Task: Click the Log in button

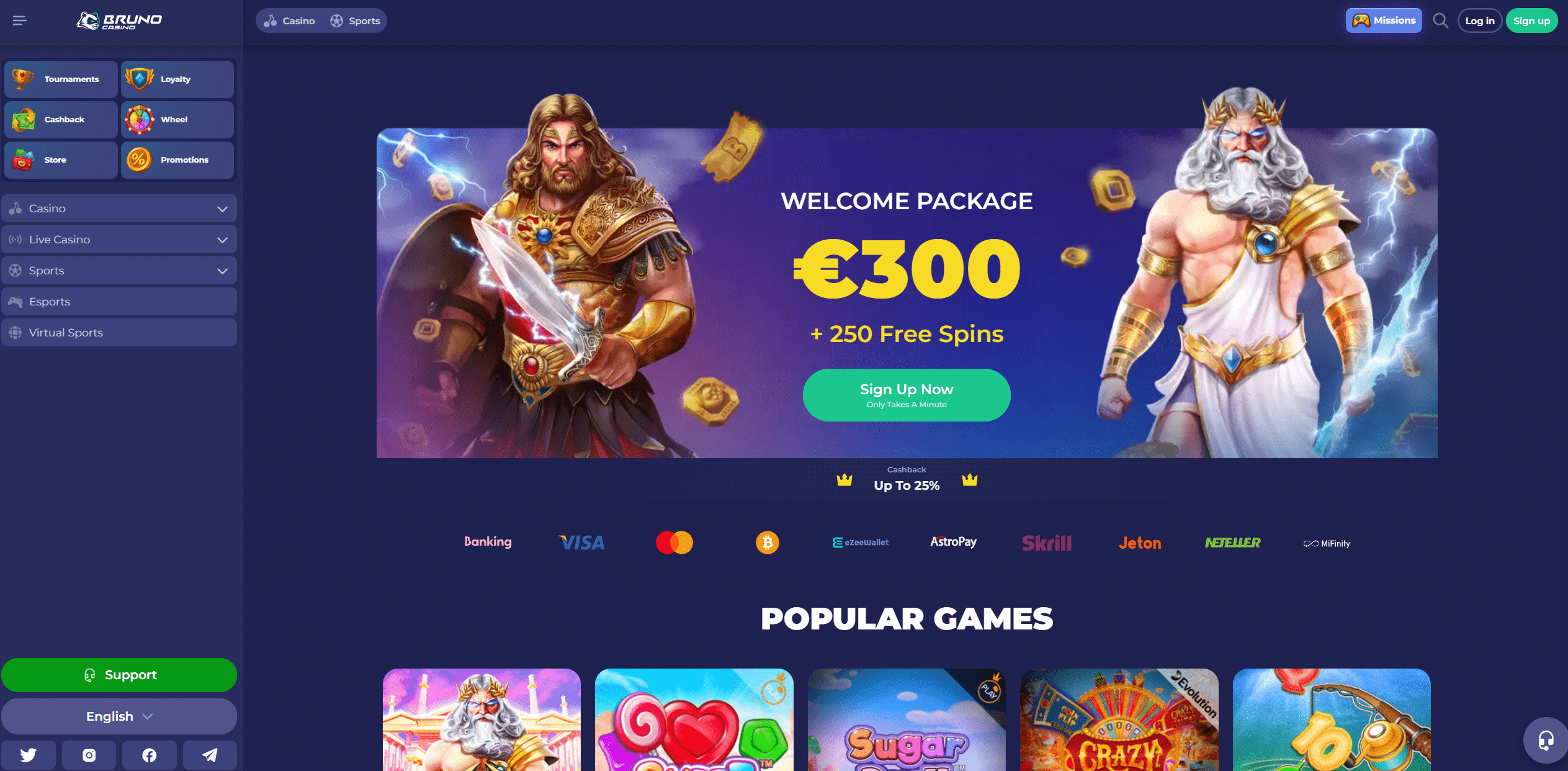Action: click(x=1480, y=20)
